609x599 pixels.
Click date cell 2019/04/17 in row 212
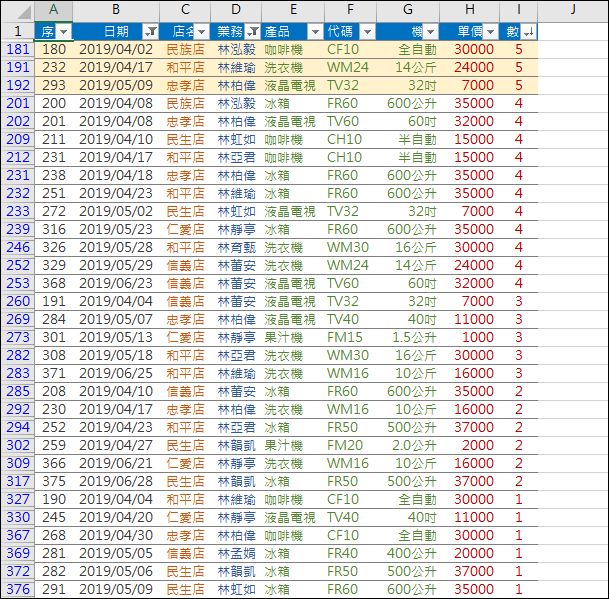coord(116,157)
